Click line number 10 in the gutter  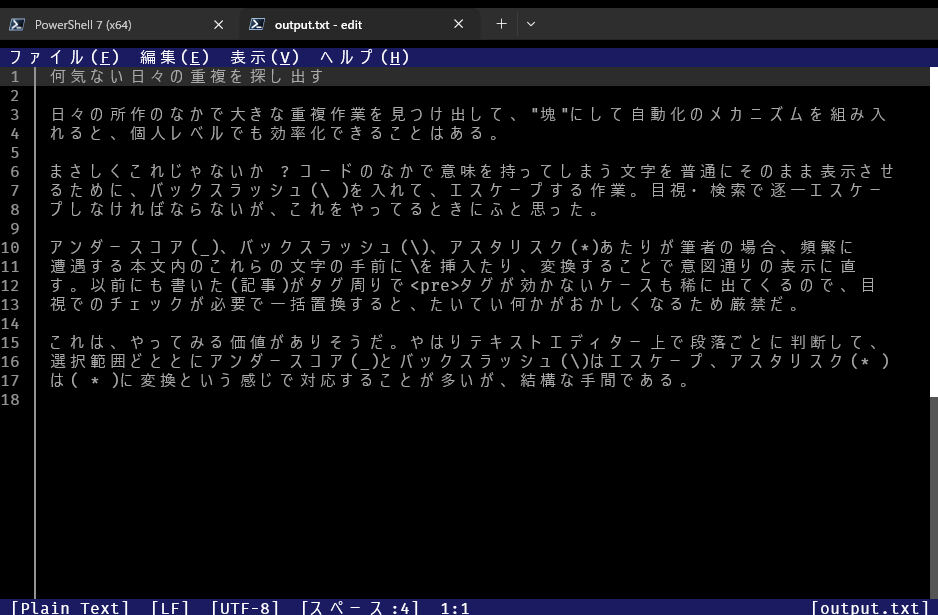10,248
